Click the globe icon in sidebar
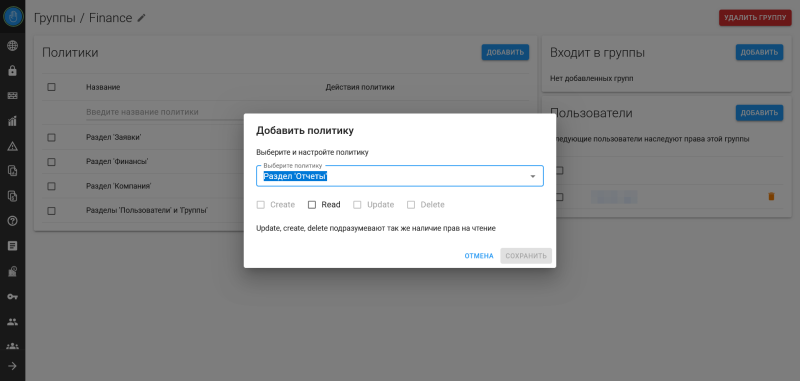800x381 pixels. 12,46
